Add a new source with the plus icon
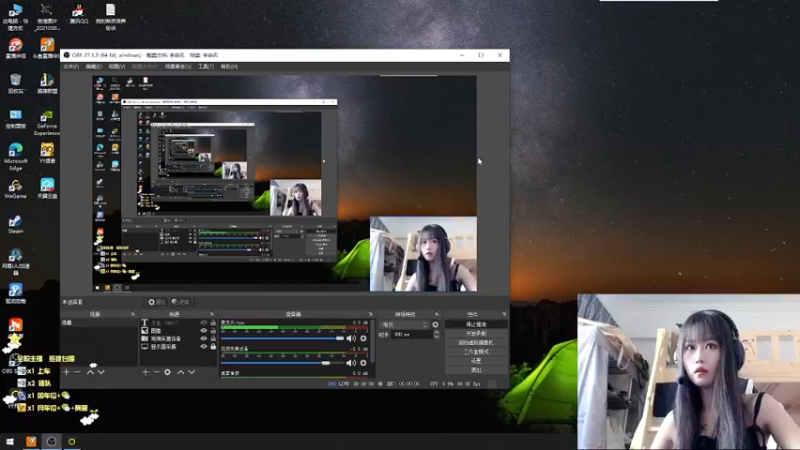The width and height of the screenshot is (800, 450). point(145,372)
